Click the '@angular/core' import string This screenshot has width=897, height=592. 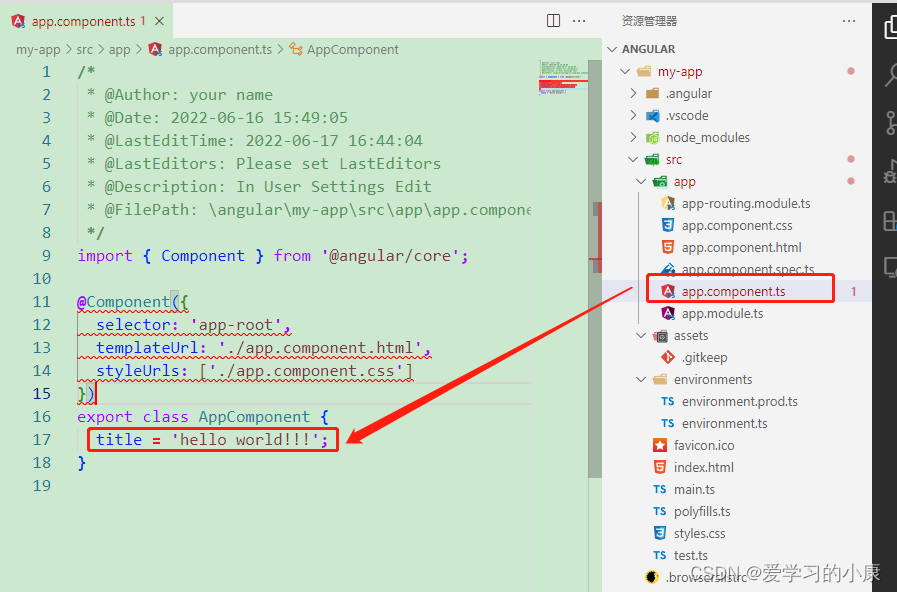tap(390, 256)
